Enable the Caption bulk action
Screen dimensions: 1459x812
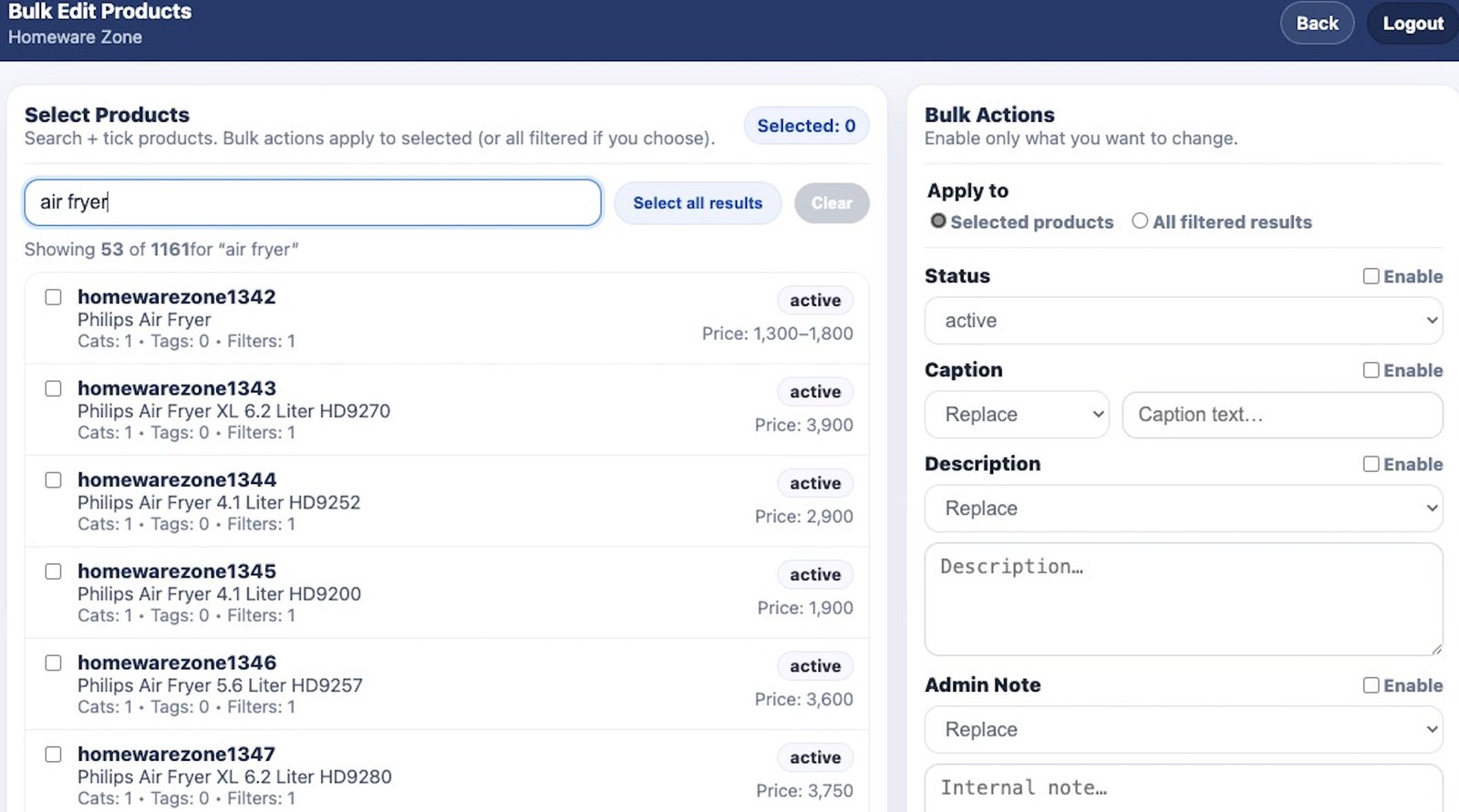pyautogui.click(x=1371, y=370)
